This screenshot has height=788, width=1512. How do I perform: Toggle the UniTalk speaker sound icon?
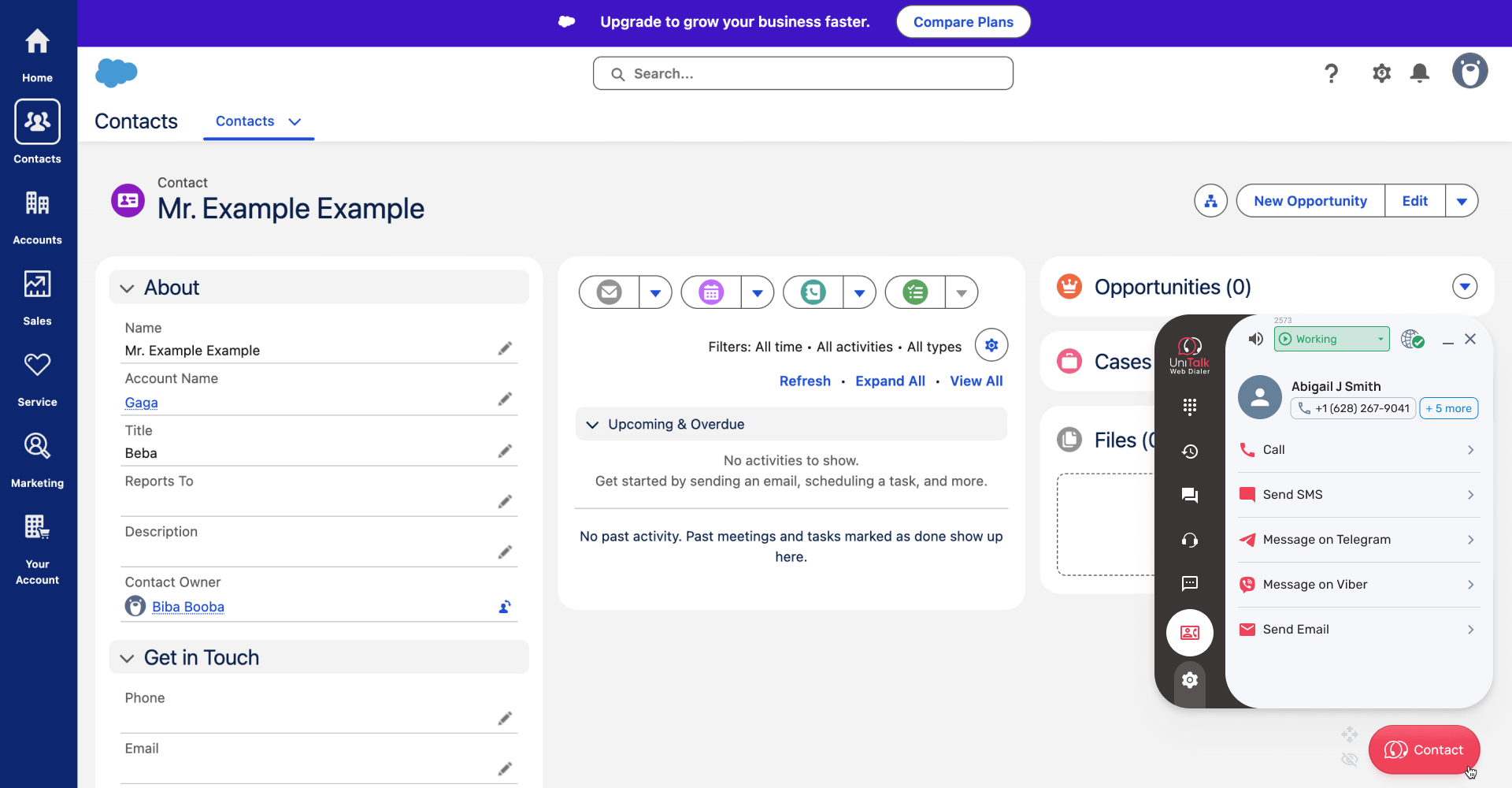(x=1255, y=339)
